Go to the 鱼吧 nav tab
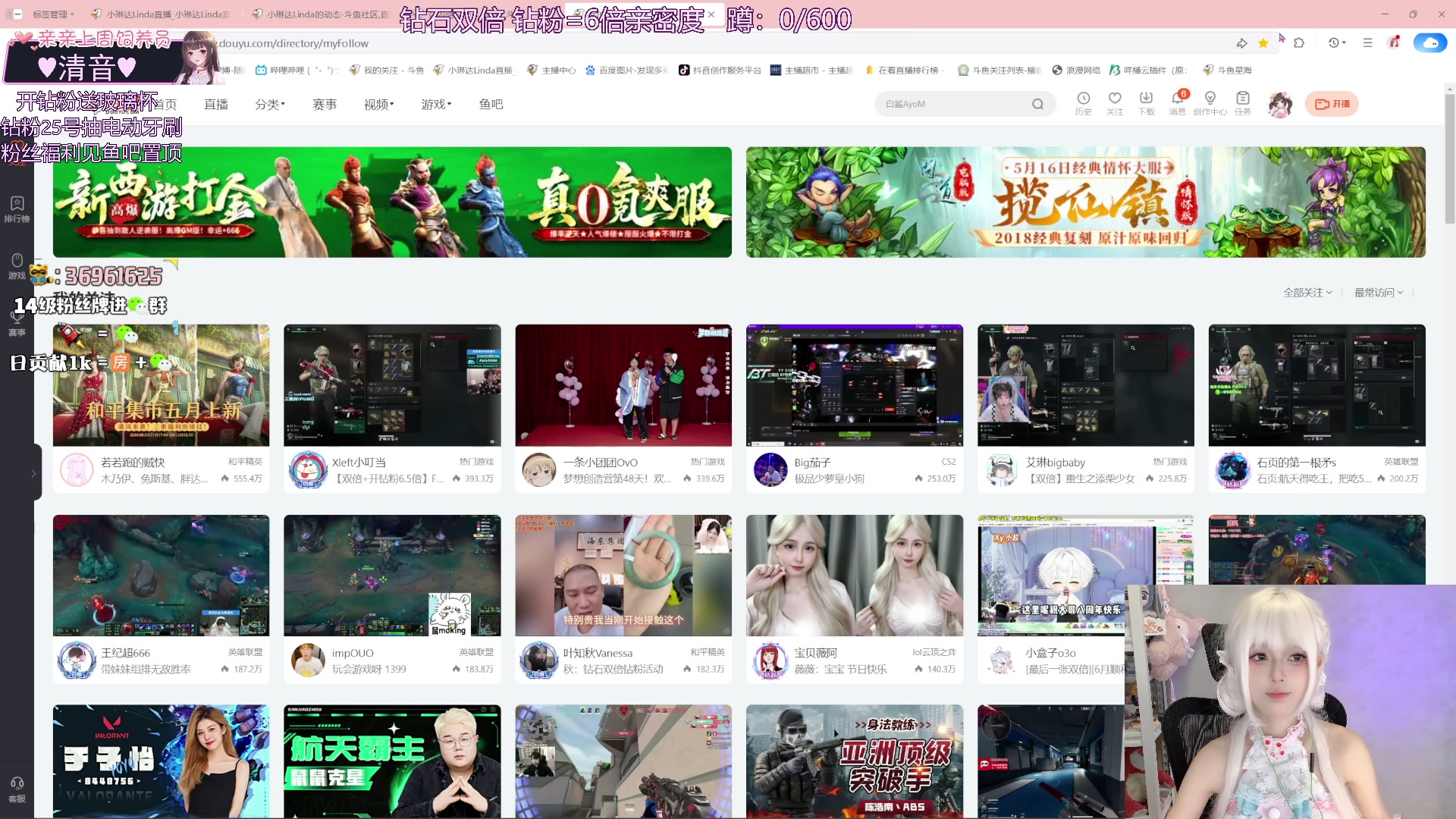Viewport: 1456px width, 819px height. (491, 104)
